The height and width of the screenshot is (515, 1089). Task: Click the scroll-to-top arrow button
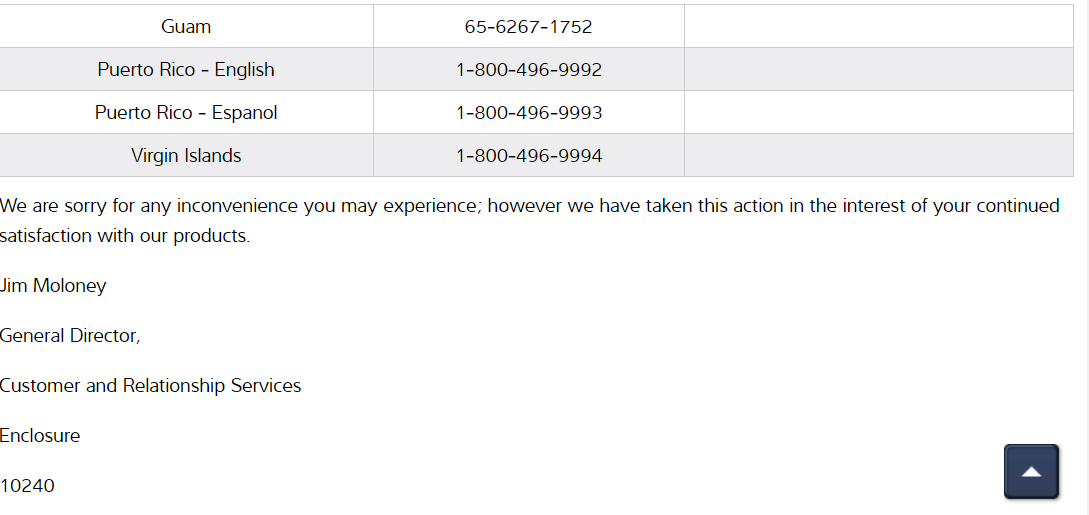(1031, 471)
